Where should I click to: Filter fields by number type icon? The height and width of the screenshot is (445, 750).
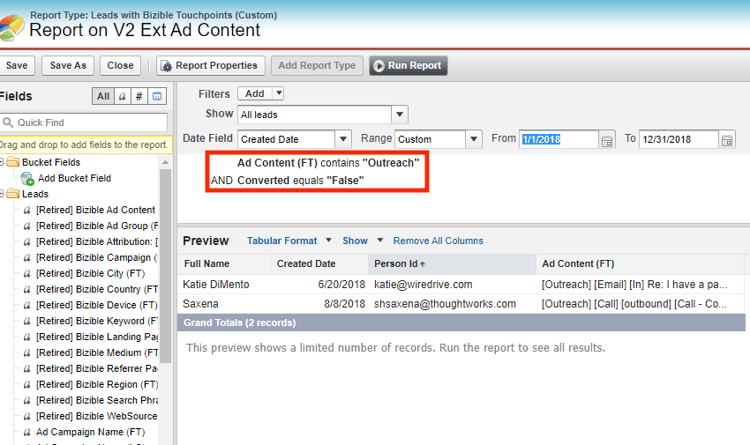coord(139,96)
